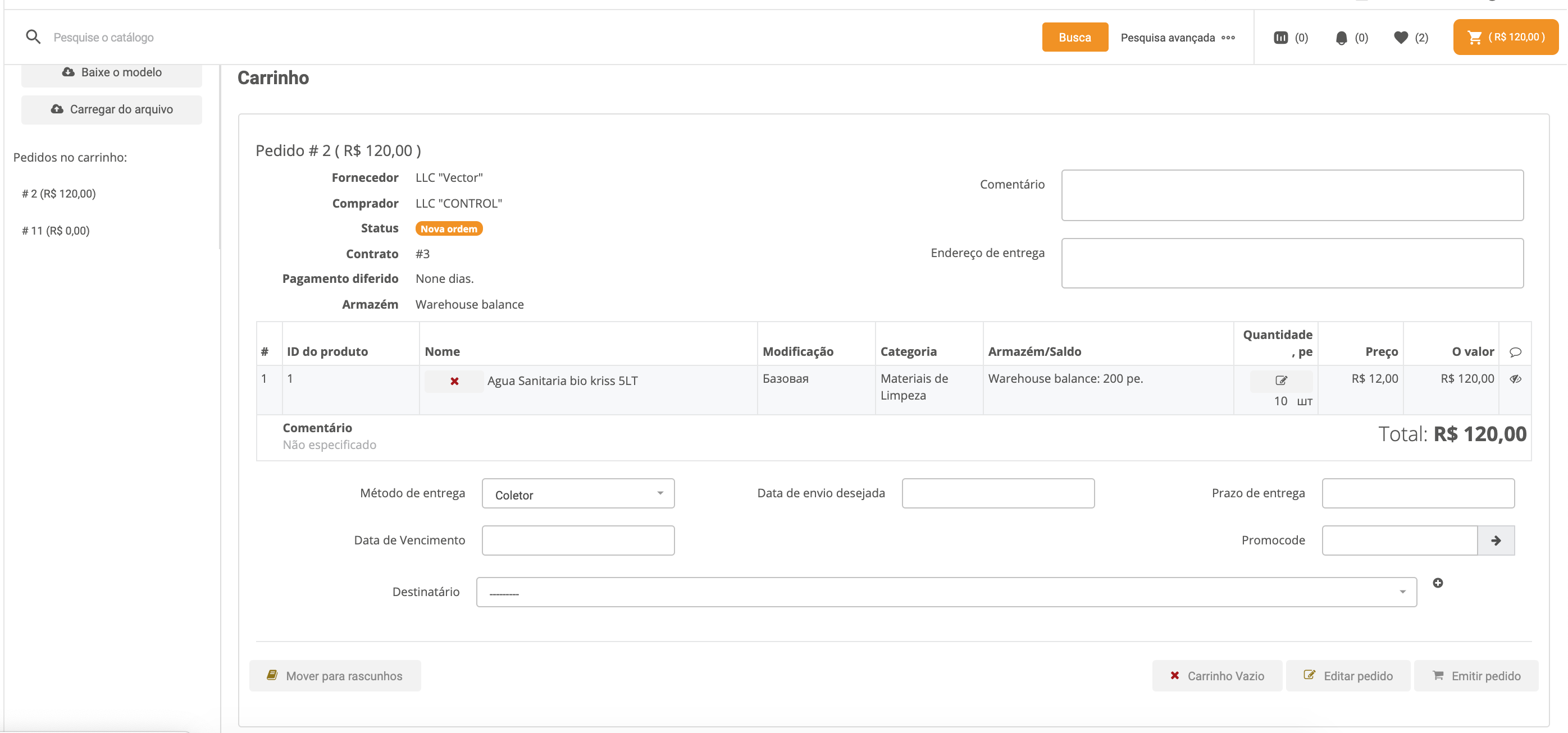The width and height of the screenshot is (1568, 733).
Task: Remove Agua Sanitaria item with red X
Action: [454, 381]
